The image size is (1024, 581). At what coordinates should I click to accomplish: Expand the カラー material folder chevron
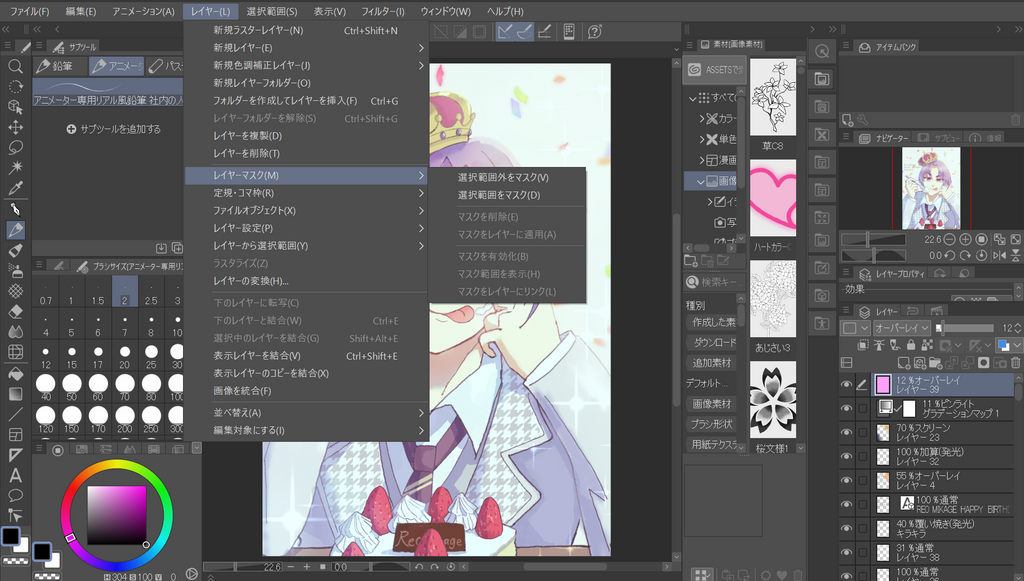702,119
